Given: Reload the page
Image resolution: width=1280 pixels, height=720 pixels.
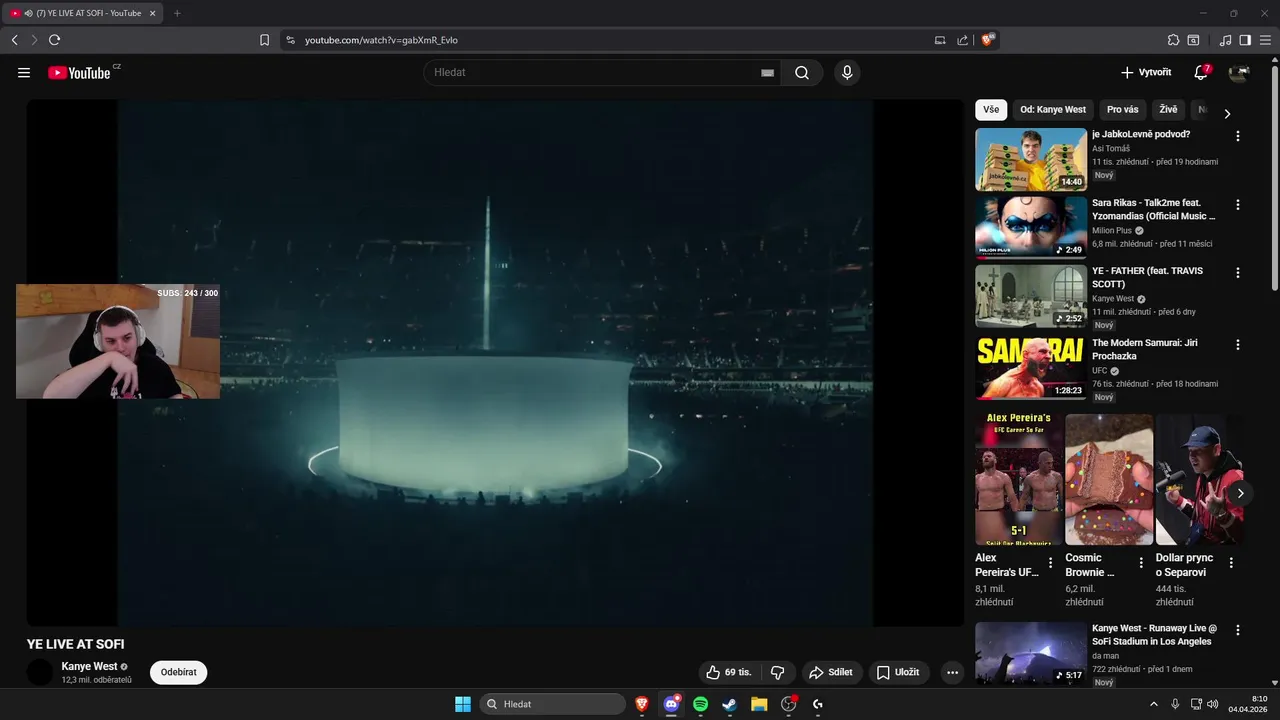Looking at the screenshot, I should tap(54, 40).
